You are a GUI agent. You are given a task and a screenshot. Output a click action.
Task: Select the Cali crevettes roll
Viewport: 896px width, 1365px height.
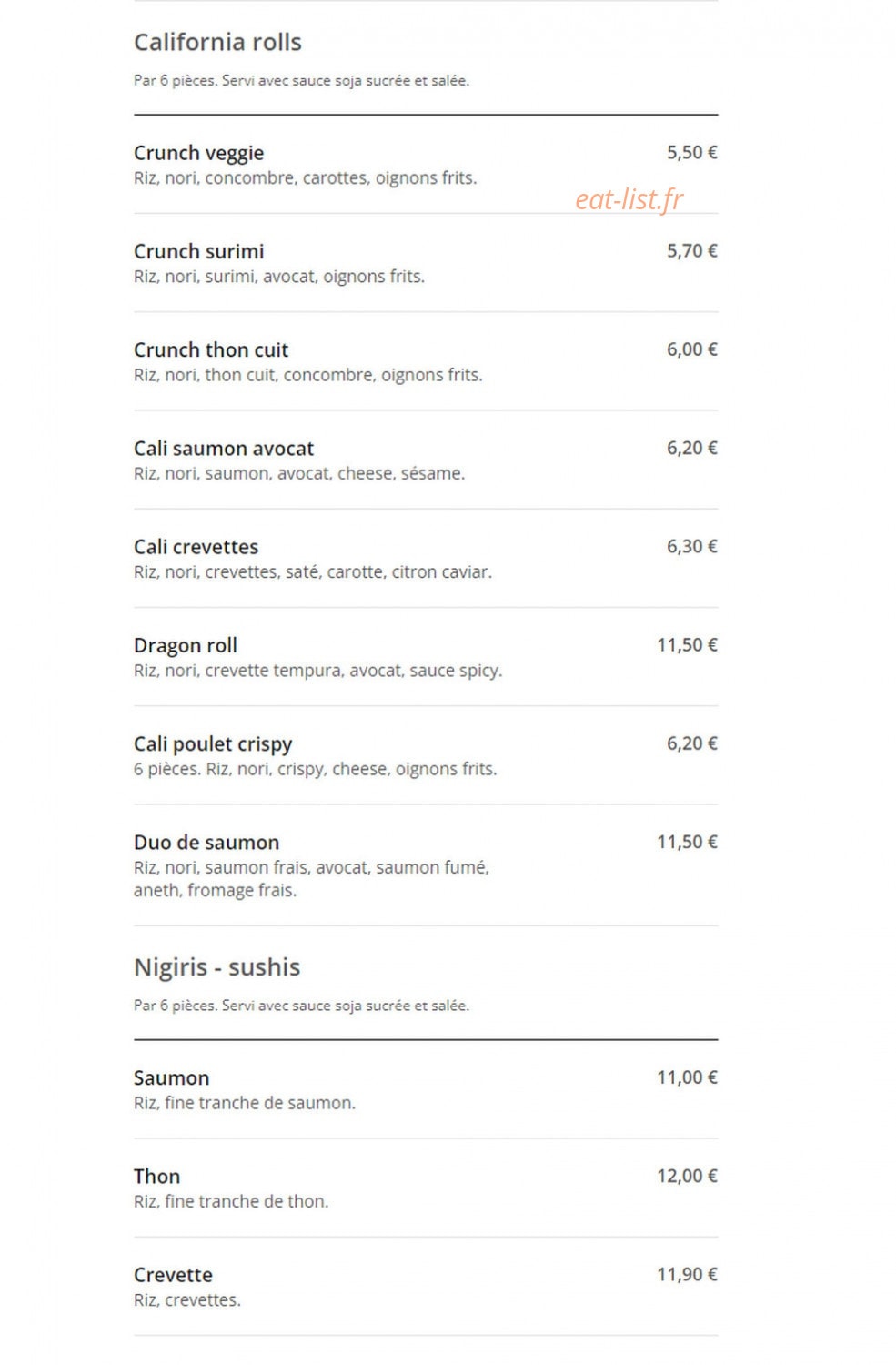click(x=426, y=558)
